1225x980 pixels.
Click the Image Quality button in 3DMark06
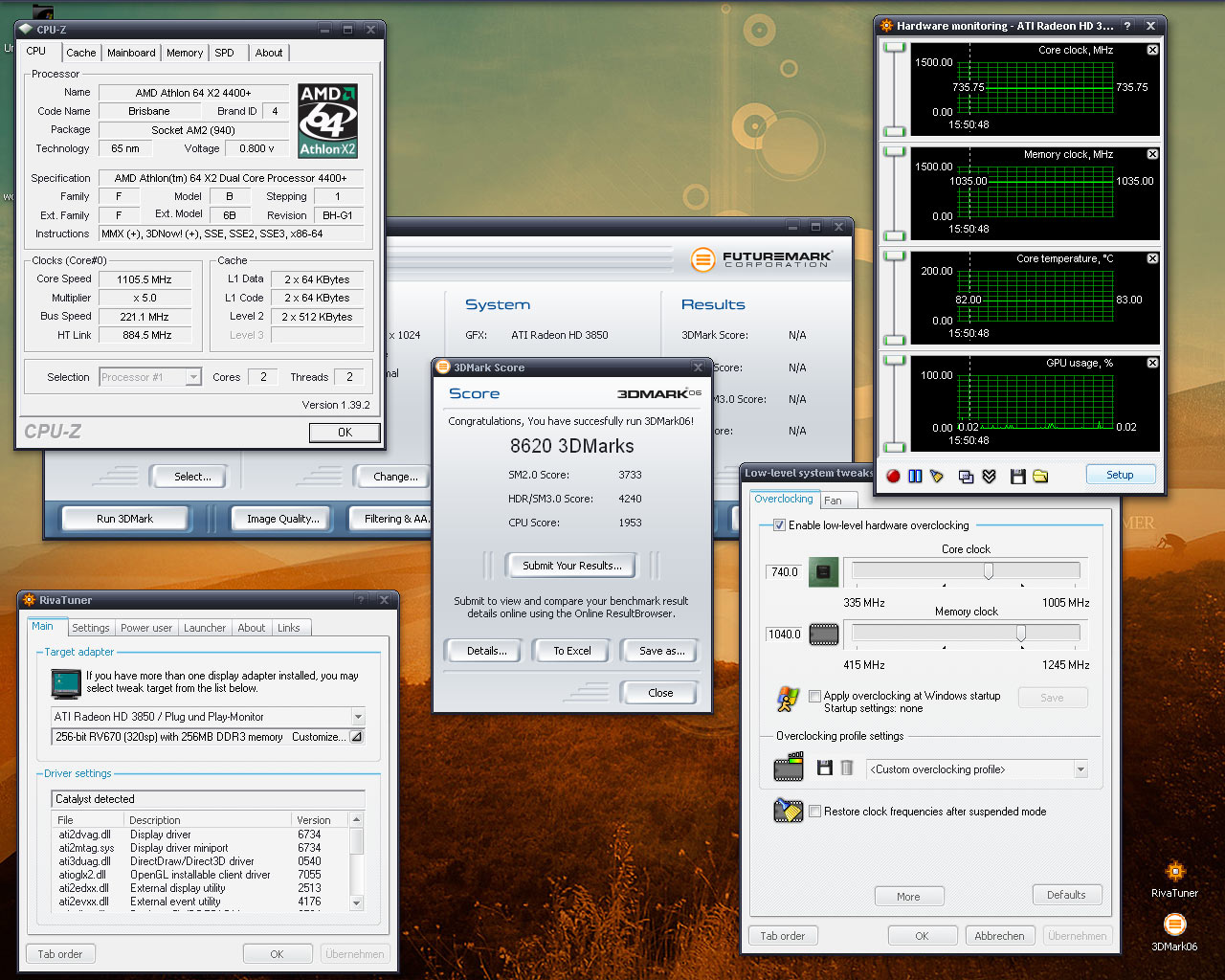tap(282, 519)
